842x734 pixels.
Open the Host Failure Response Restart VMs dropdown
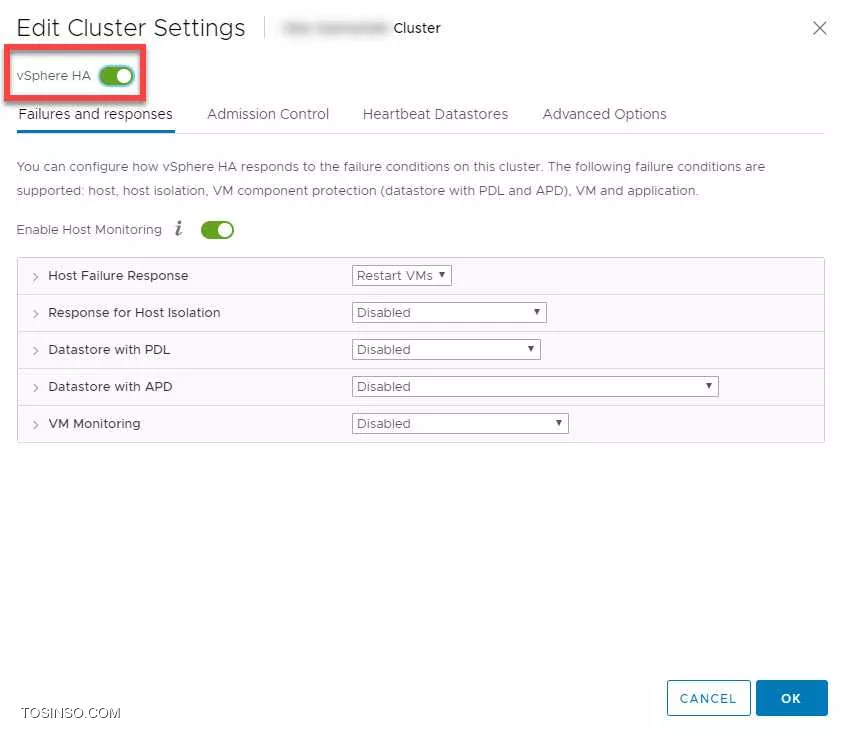[402, 275]
